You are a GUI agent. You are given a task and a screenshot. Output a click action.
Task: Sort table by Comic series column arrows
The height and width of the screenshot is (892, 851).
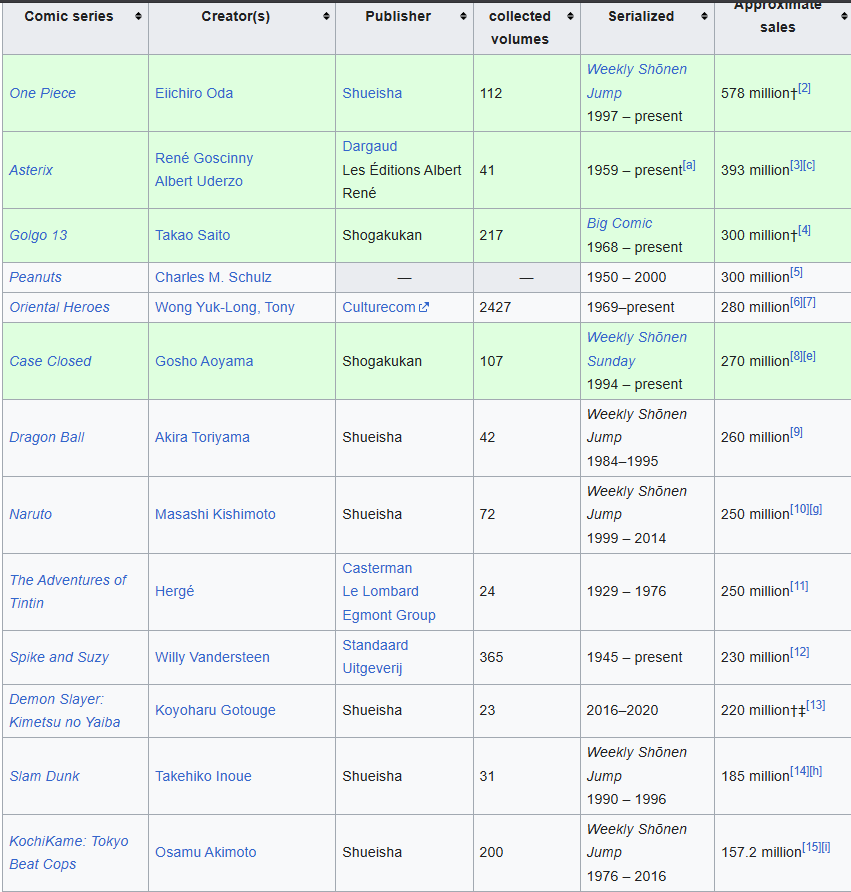point(138,16)
